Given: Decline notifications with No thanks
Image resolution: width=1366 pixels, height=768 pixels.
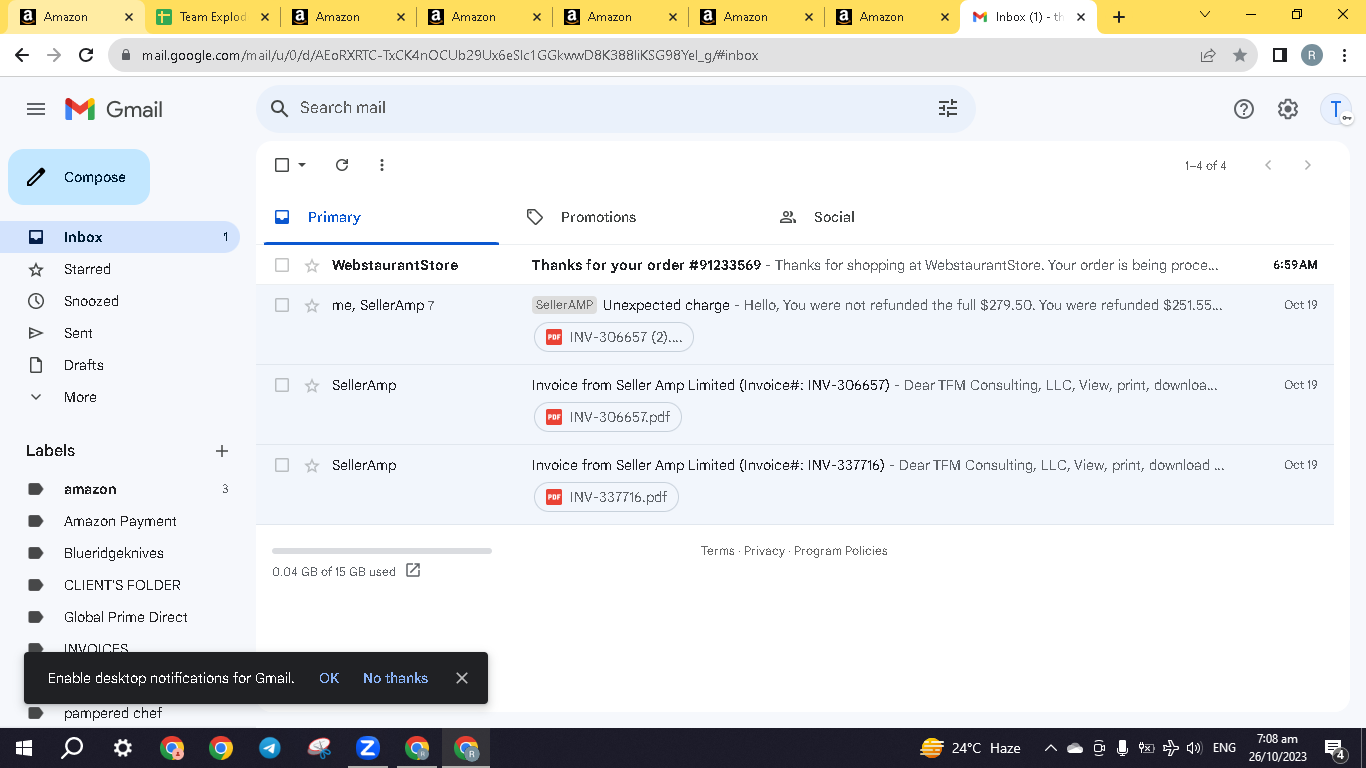Looking at the screenshot, I should click(x=395, y=678).
